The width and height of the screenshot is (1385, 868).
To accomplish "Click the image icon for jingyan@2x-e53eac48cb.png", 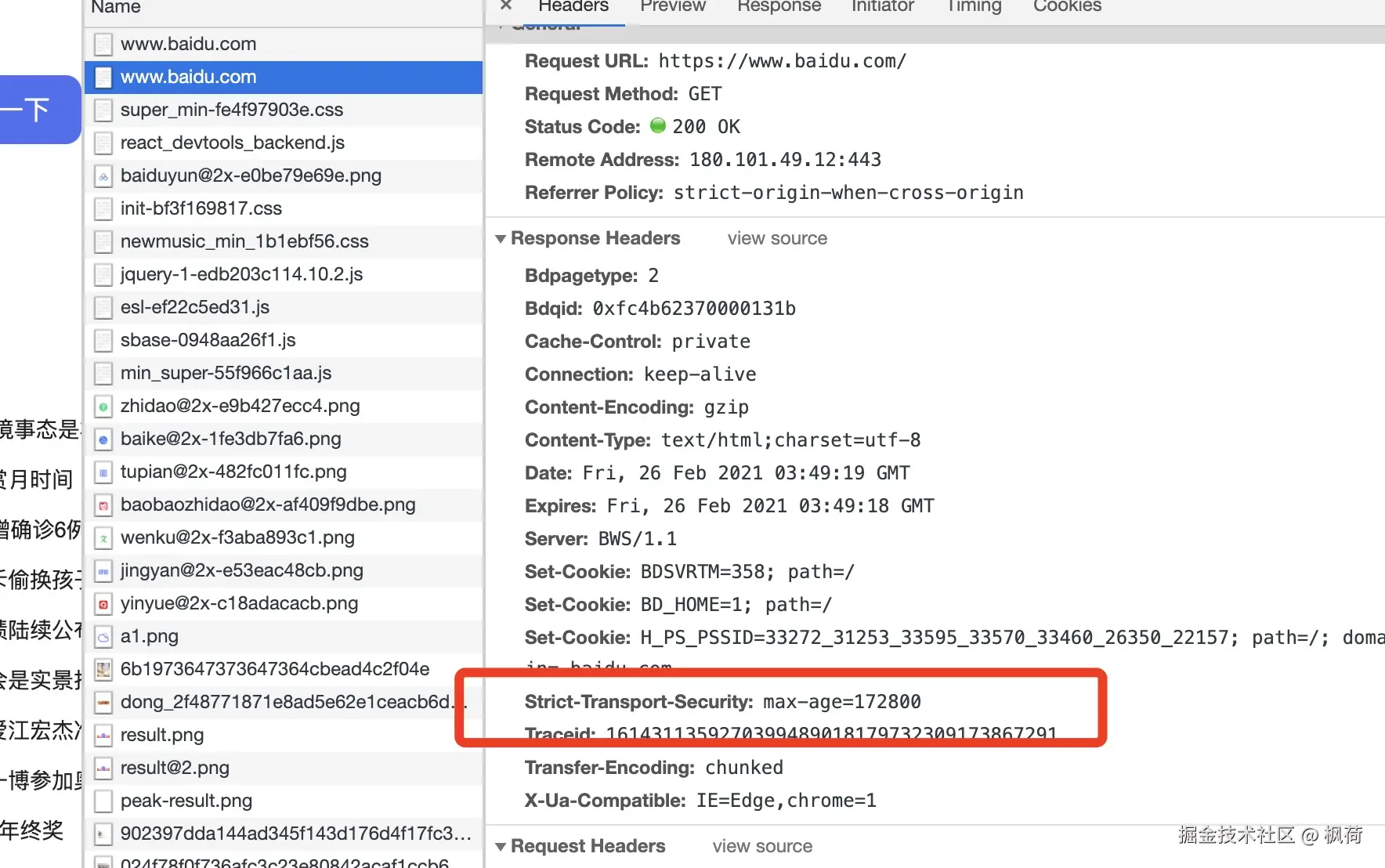I will tap(103, 570).
